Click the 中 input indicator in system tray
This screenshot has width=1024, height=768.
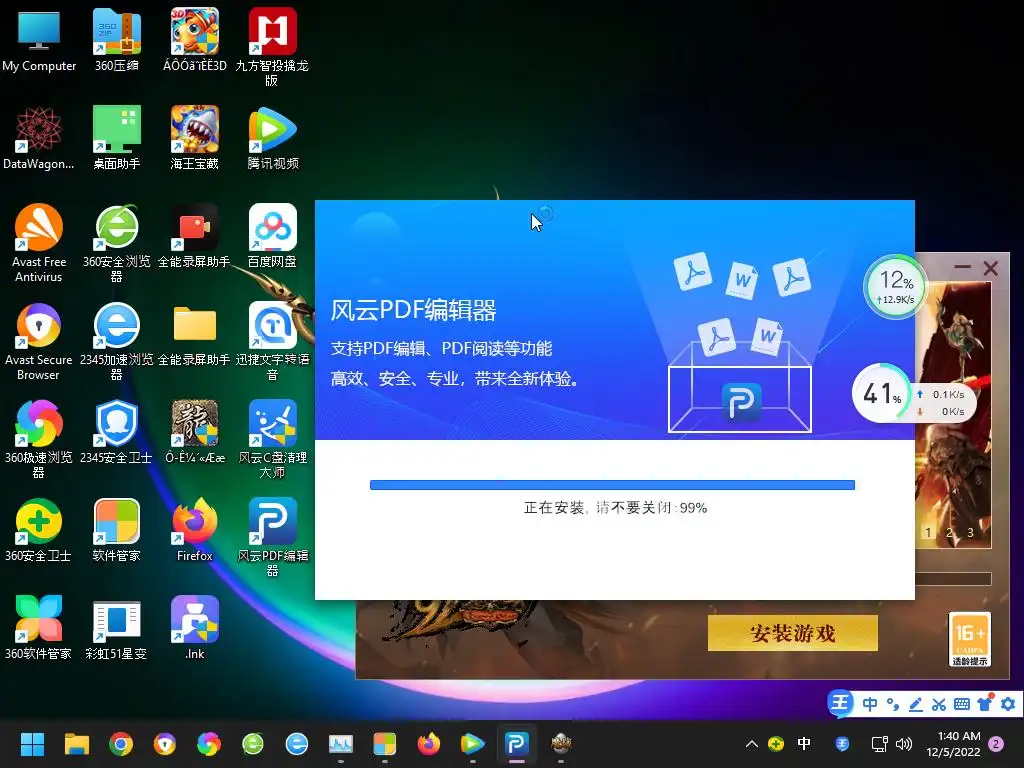click(804, 744)
